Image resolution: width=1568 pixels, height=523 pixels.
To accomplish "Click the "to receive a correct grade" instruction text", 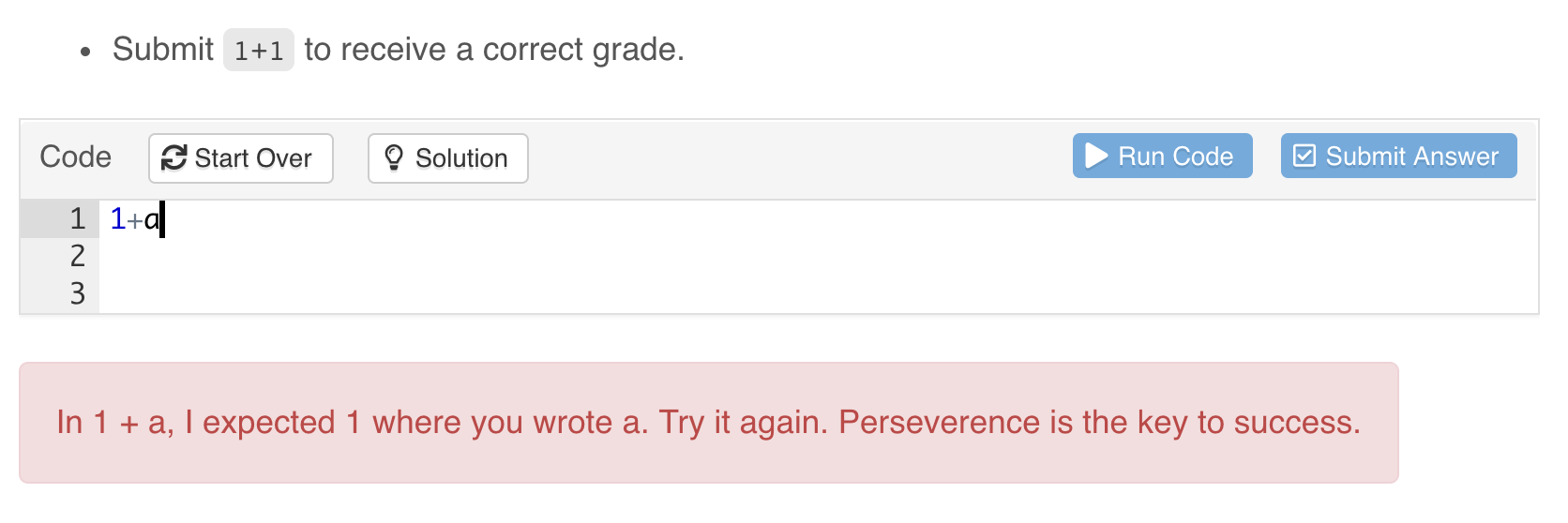I will click(x=494, y=50).
